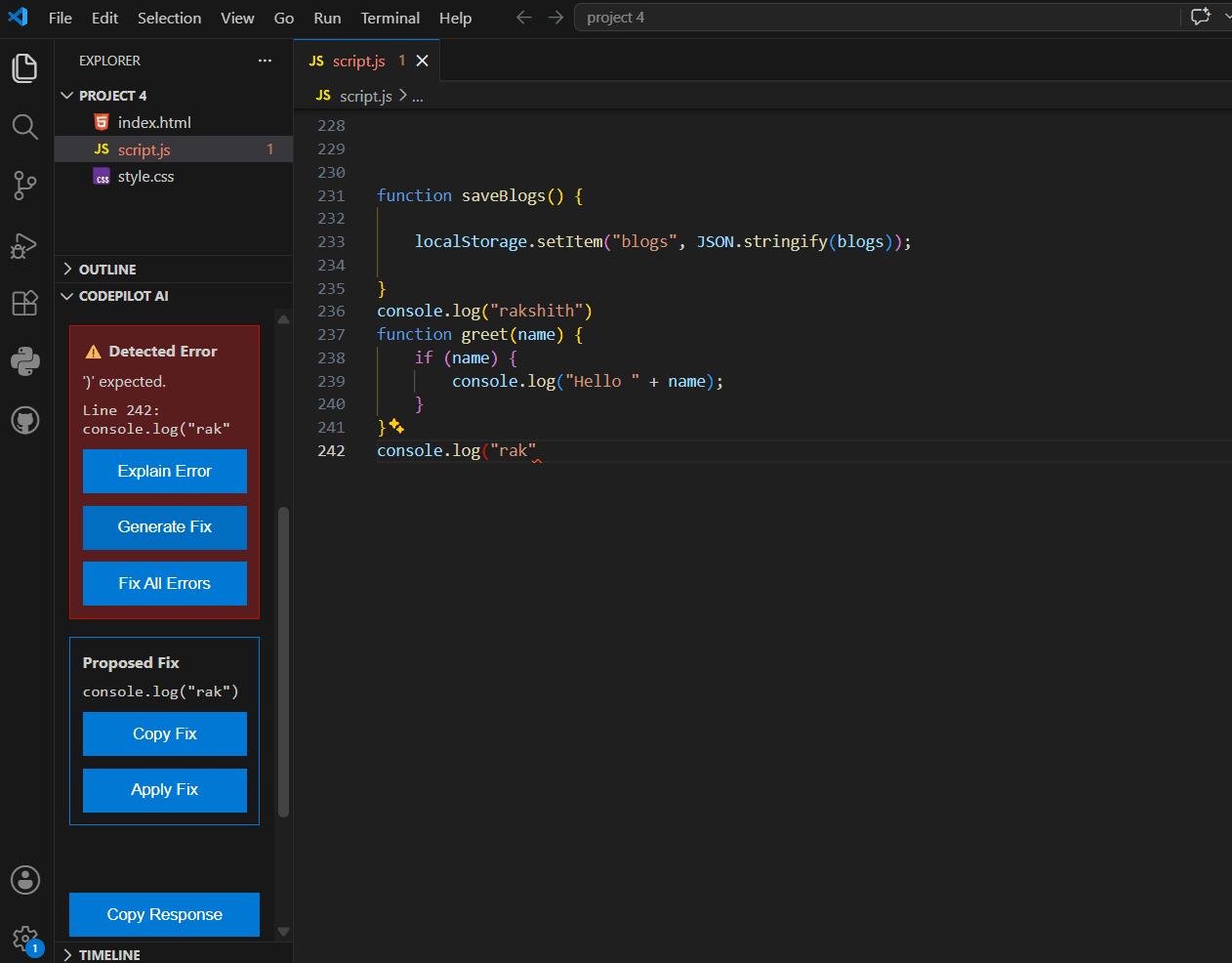The height and width of the screenshot is (963, 1232).
Task: Open the File menu
Action: coord(61,18)
